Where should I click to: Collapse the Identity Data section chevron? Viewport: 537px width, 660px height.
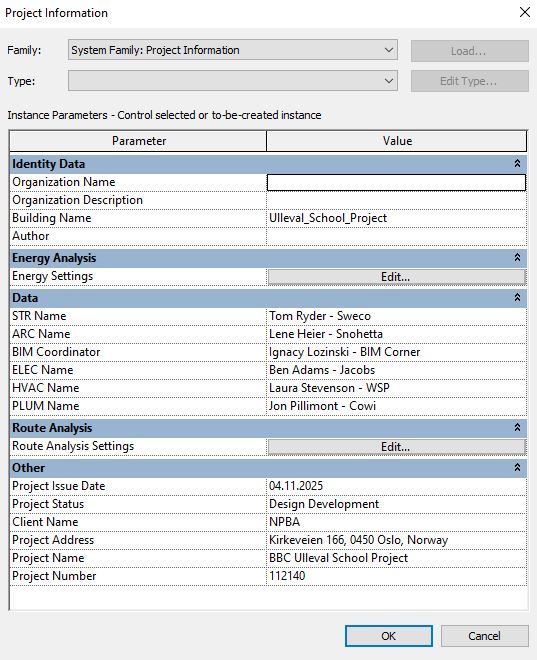[x=517, y=164]
